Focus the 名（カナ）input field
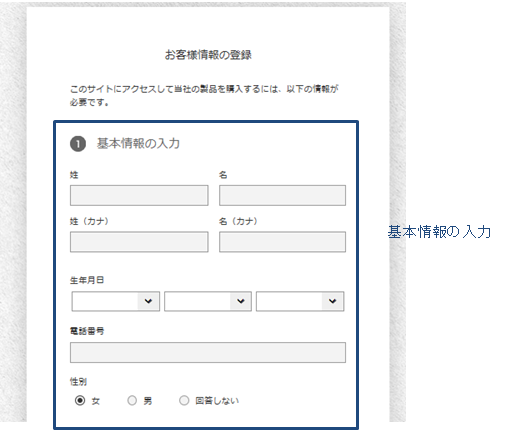This screenshot has height=447, width=511. click(282, 242)
